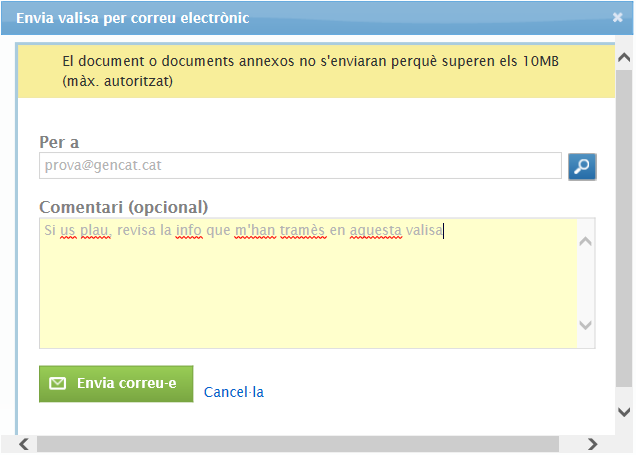The height and width of the screenshot is (455, 643).
Task: Click the envelope icon on the send button
Action: 58,383
